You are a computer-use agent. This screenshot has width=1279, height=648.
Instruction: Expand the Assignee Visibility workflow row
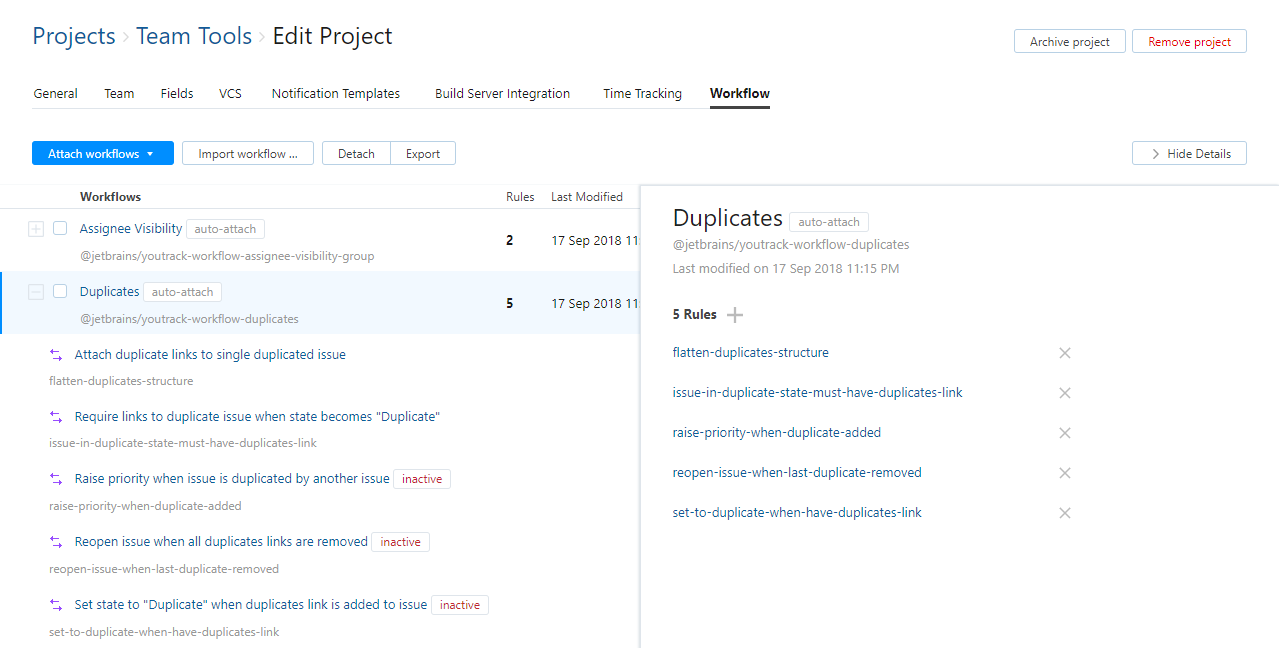pyautogui.click(x=36, y=229)
